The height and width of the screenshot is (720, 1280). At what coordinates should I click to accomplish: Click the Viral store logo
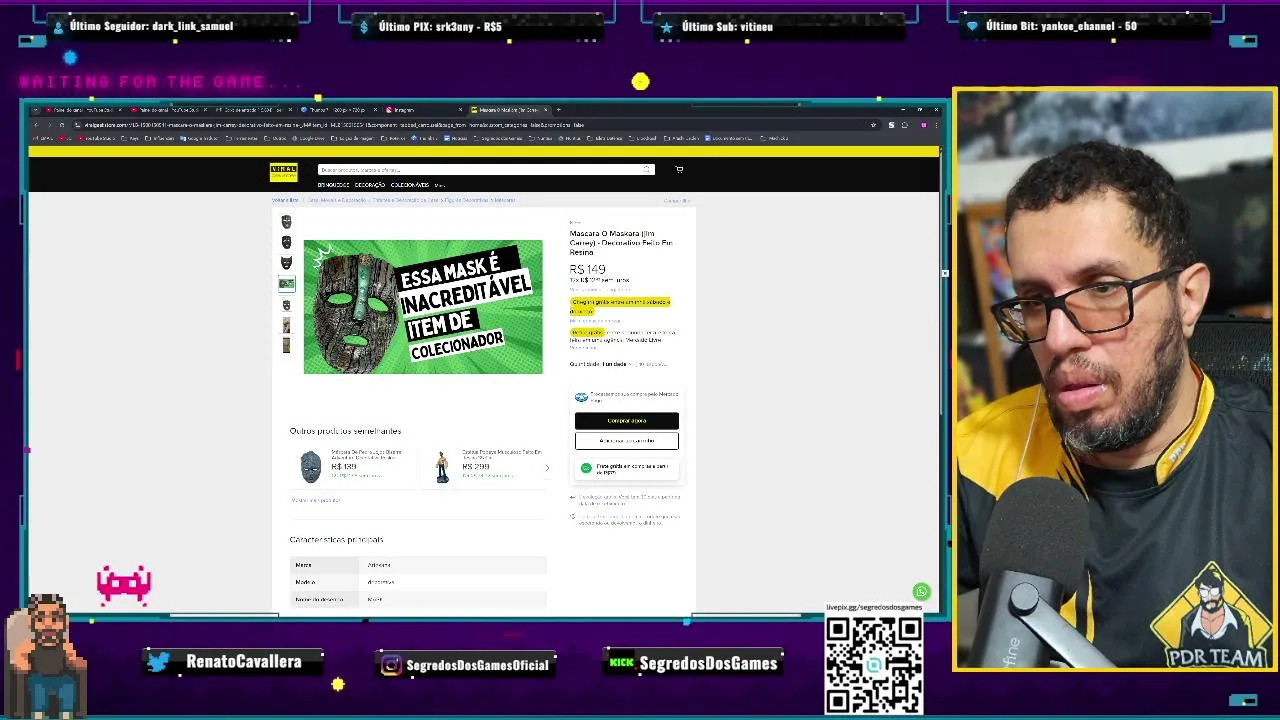[x=283, y=171]
